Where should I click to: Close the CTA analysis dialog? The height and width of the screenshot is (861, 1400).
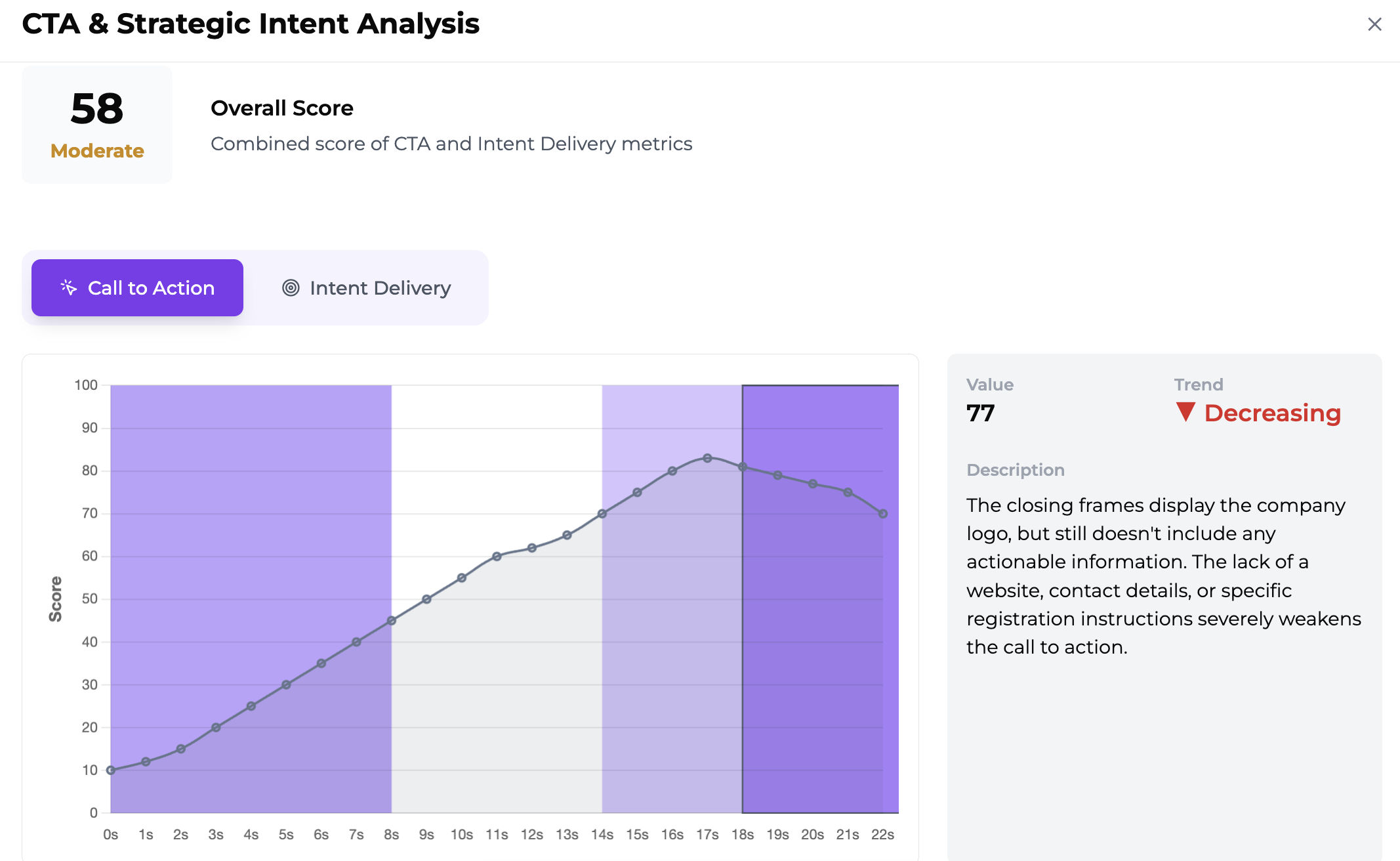click(x=1374, y=24)
